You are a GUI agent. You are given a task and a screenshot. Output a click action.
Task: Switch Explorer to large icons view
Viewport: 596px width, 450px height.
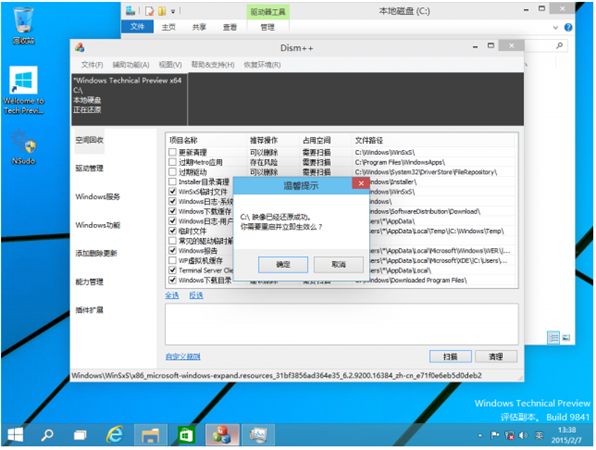[566, 338]
